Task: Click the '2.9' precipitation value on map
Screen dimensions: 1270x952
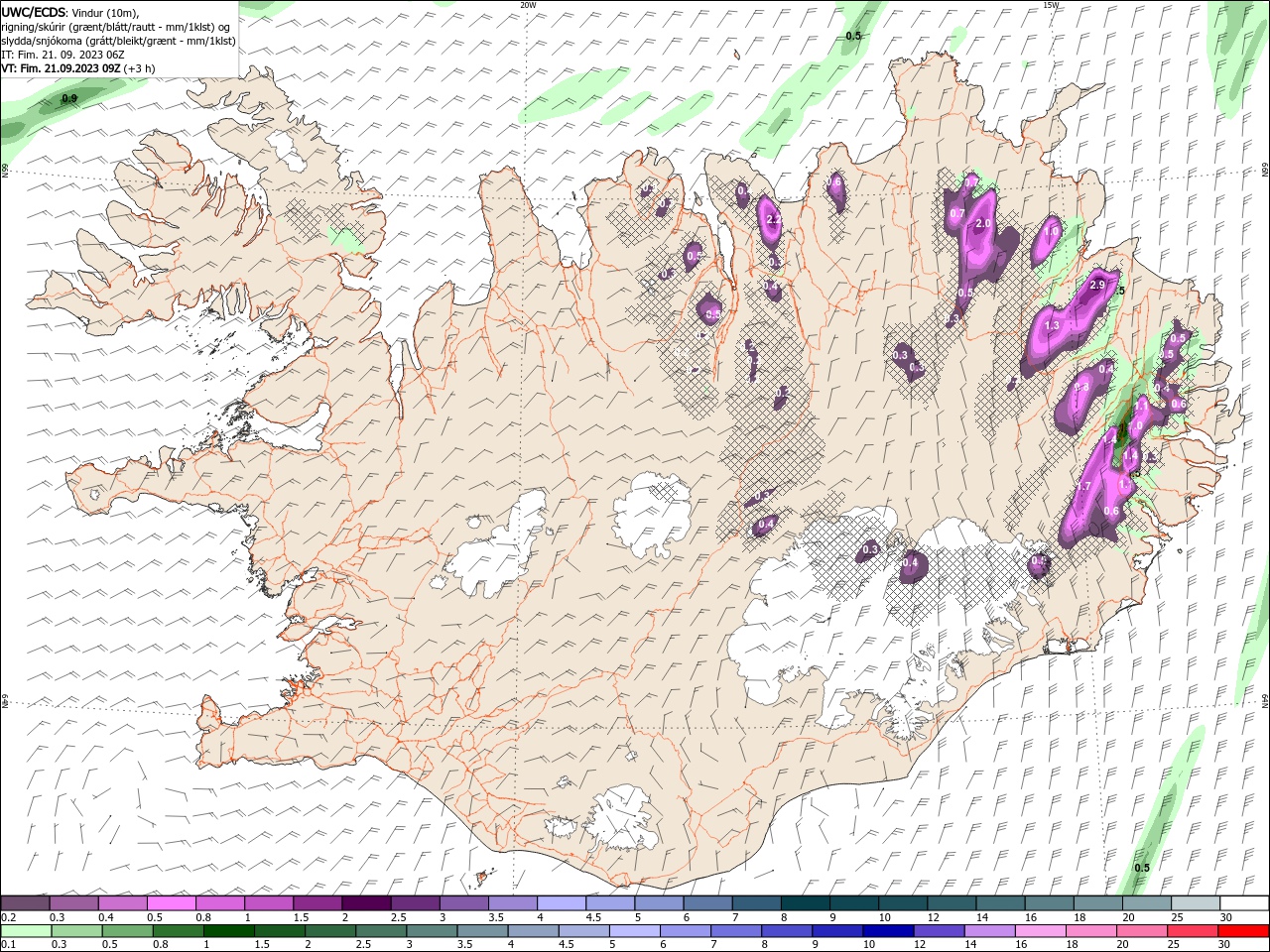Action: click(1096, 285)
